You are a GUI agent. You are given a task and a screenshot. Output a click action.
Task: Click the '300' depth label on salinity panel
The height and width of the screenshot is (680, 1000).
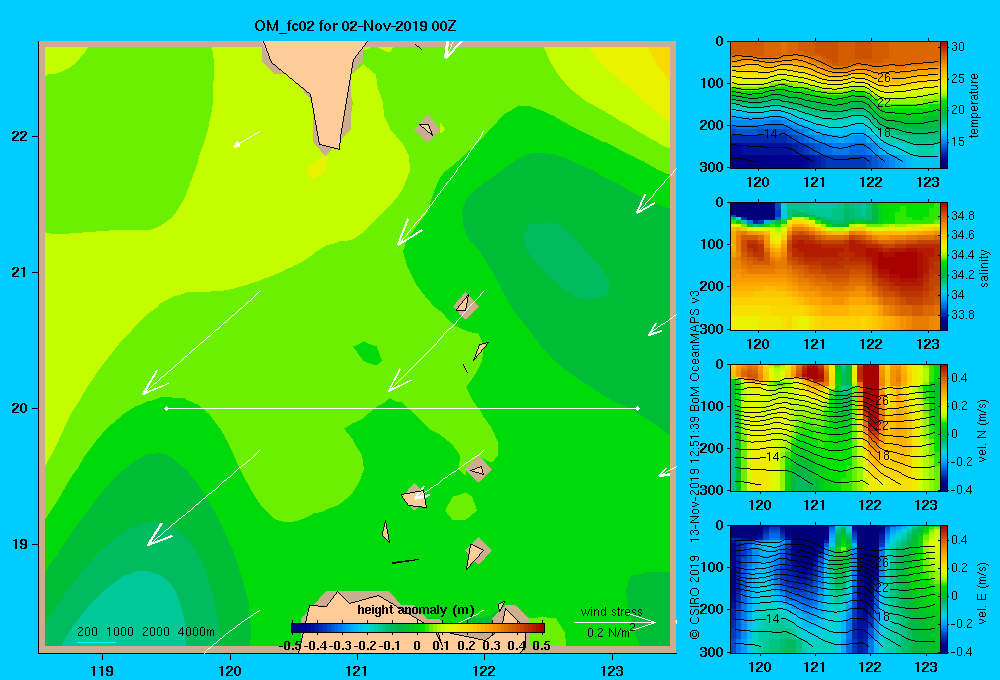point(712,329)
